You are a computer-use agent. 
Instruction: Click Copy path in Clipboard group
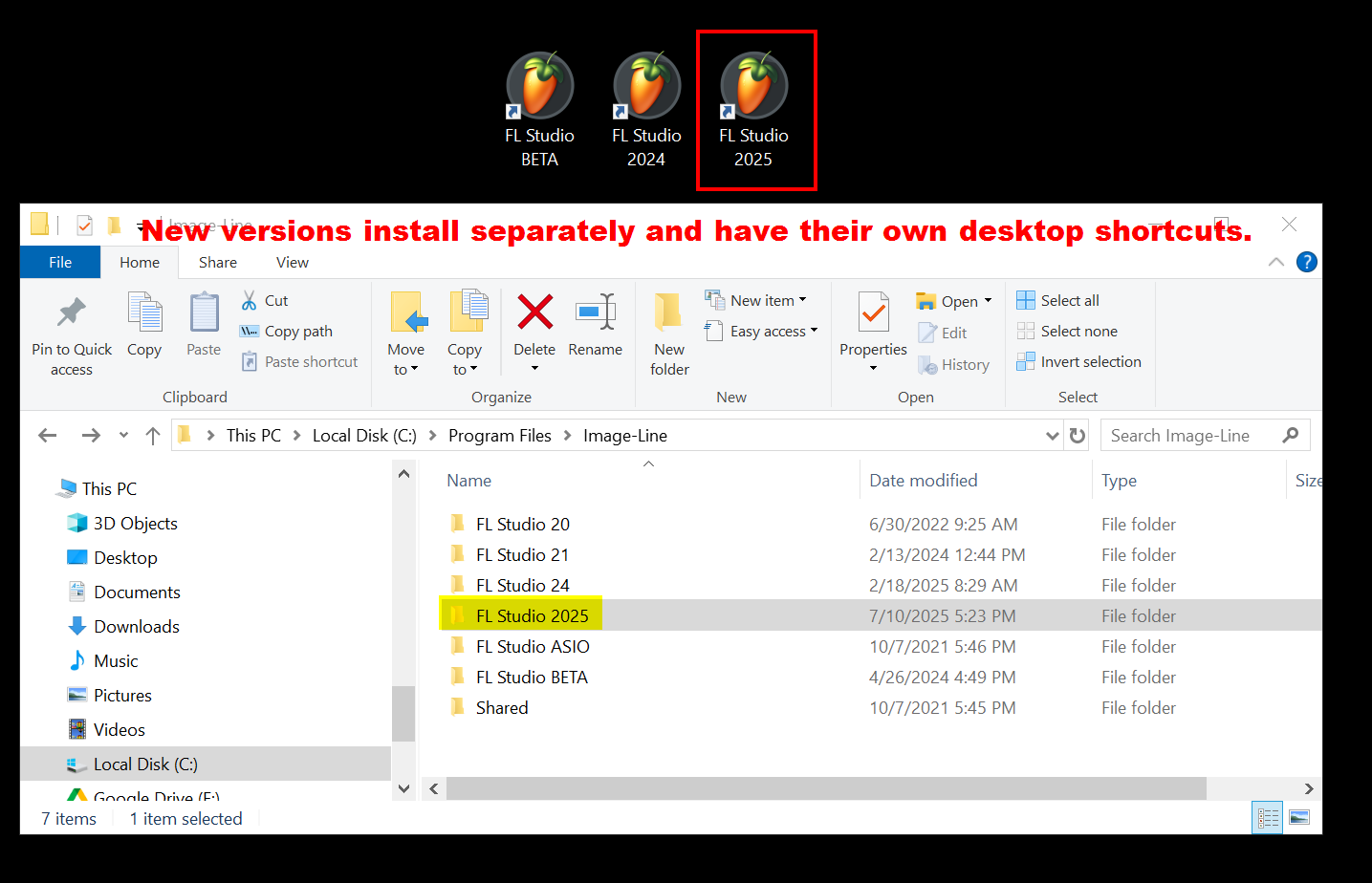[286, 331]
